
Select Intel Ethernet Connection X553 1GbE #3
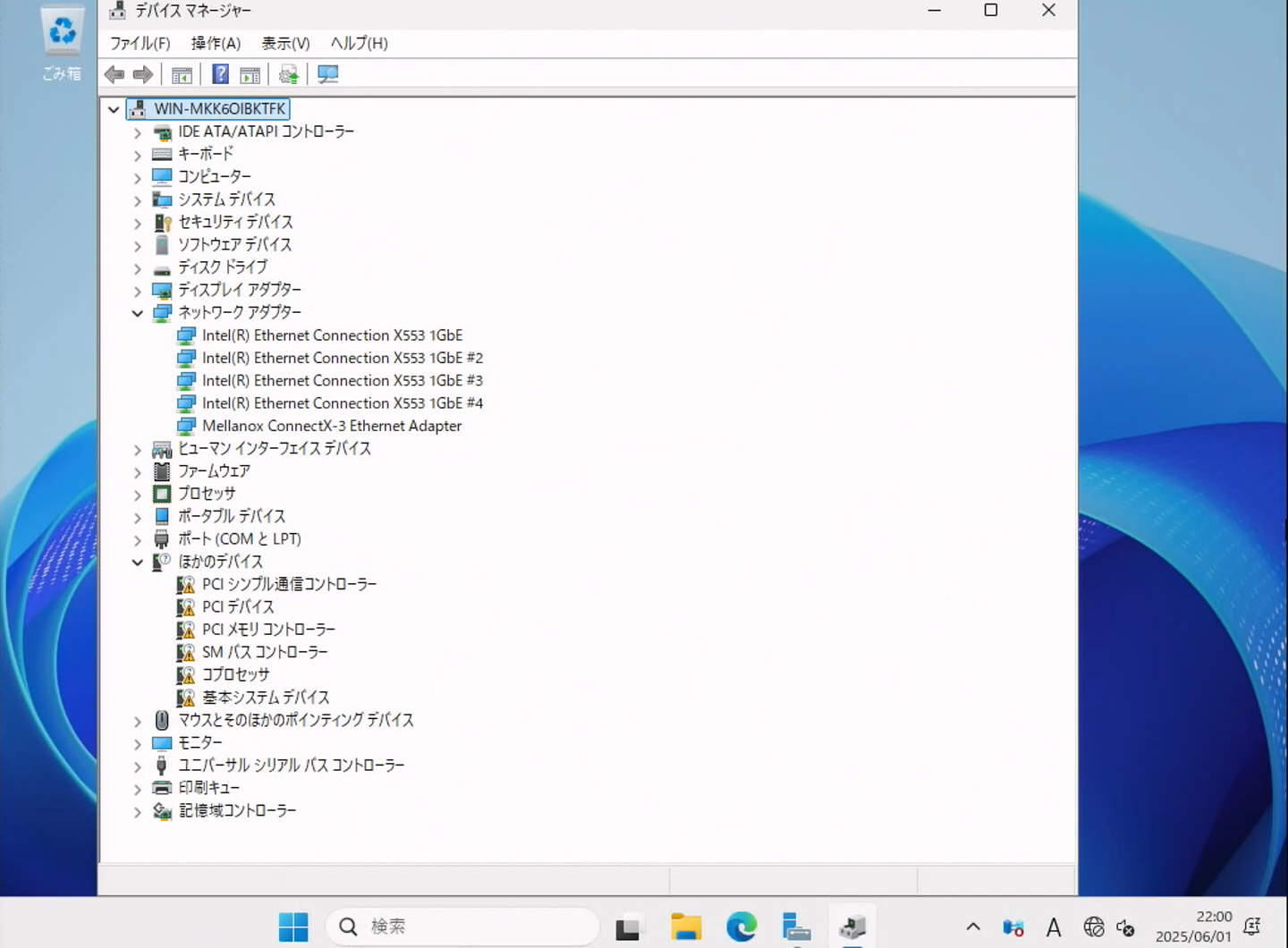pyautogui.click(x=342, y=380)
